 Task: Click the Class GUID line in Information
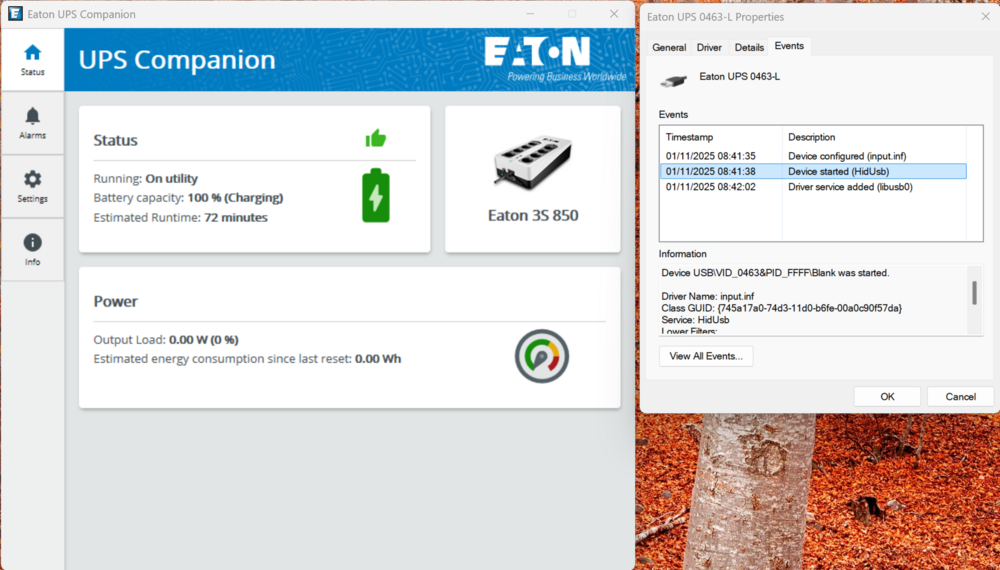click(781, 308)
